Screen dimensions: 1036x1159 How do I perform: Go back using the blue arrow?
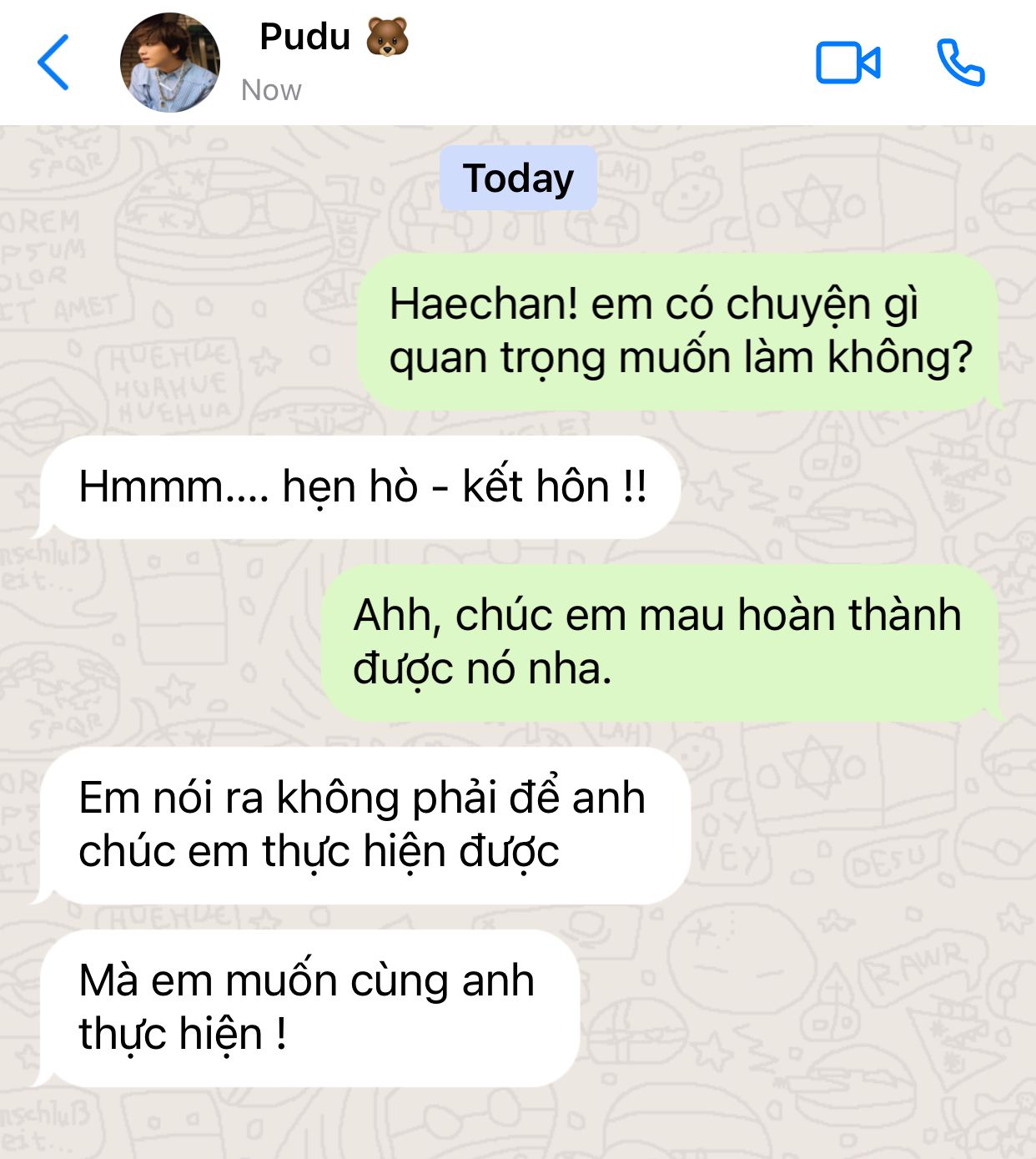(53, 63)
